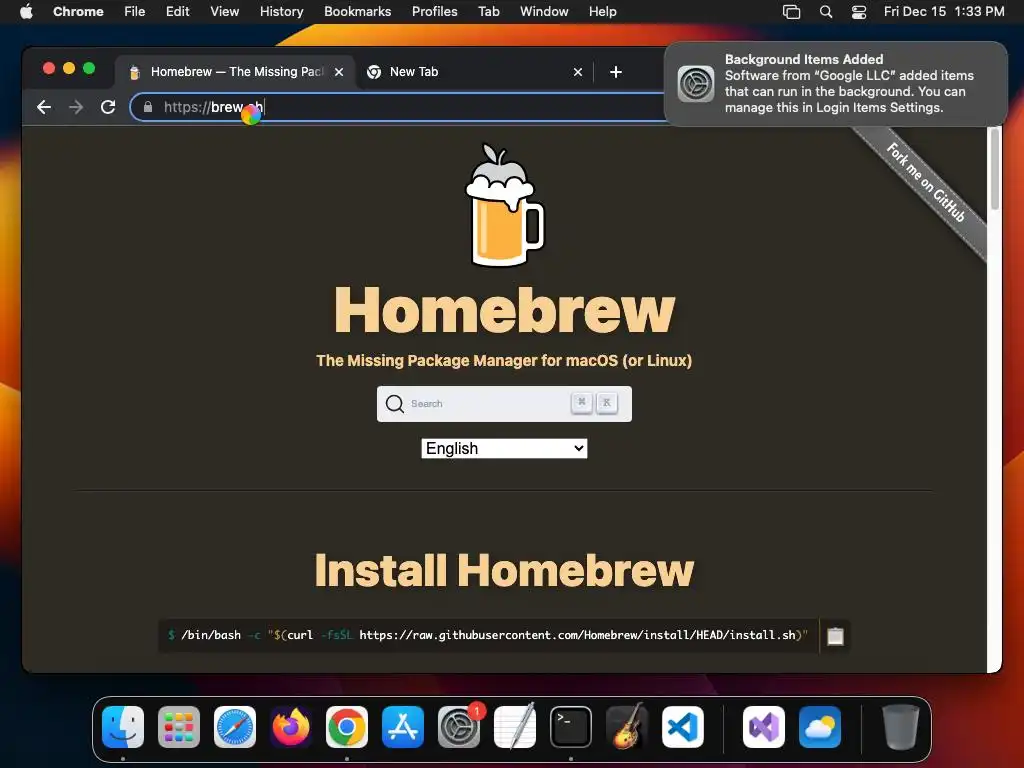Open TextEdit from the Dock
Screen dimensions: 1024x768
[x=515, y=727]
